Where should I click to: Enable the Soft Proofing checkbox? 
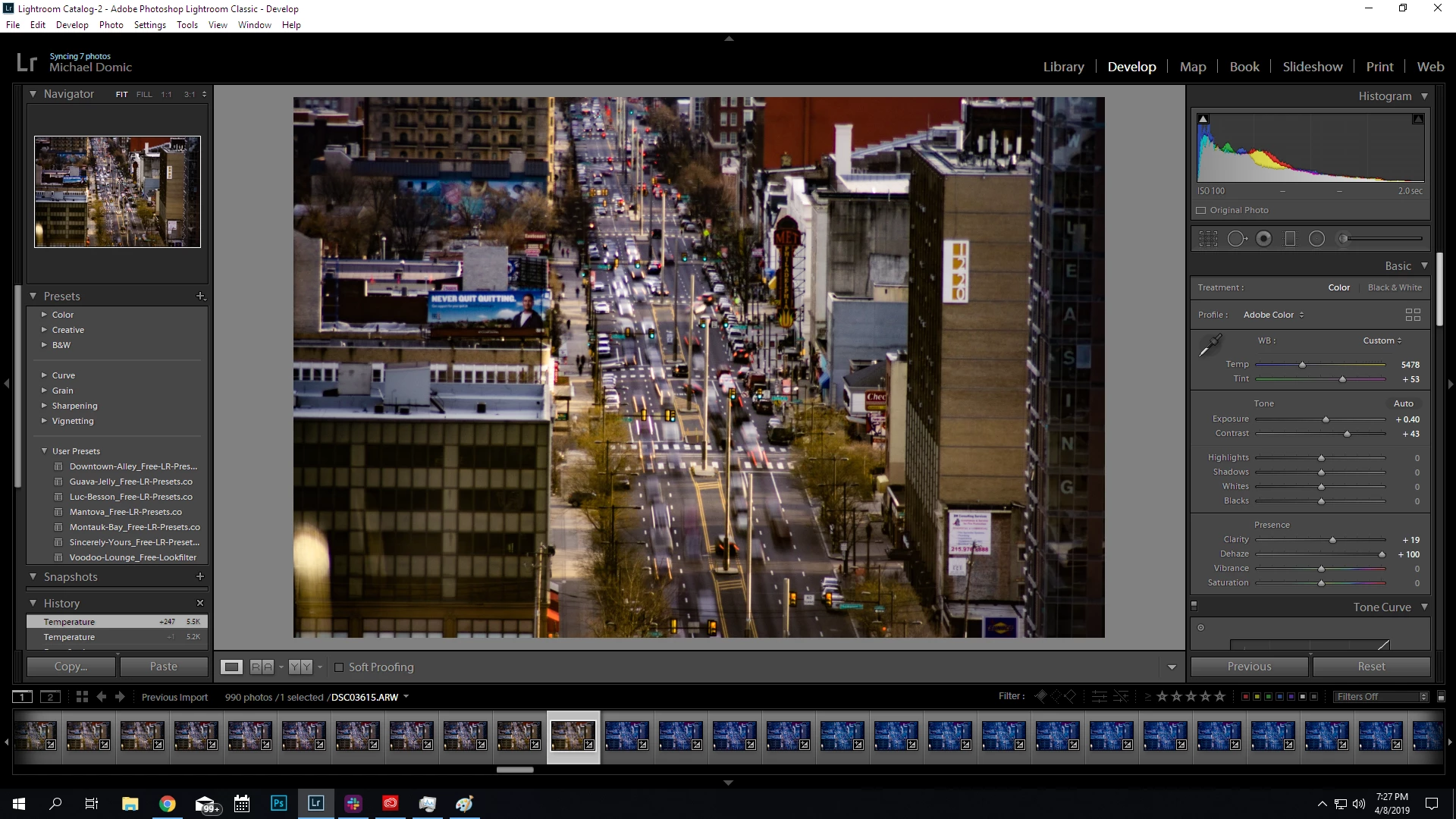point(339,667)
